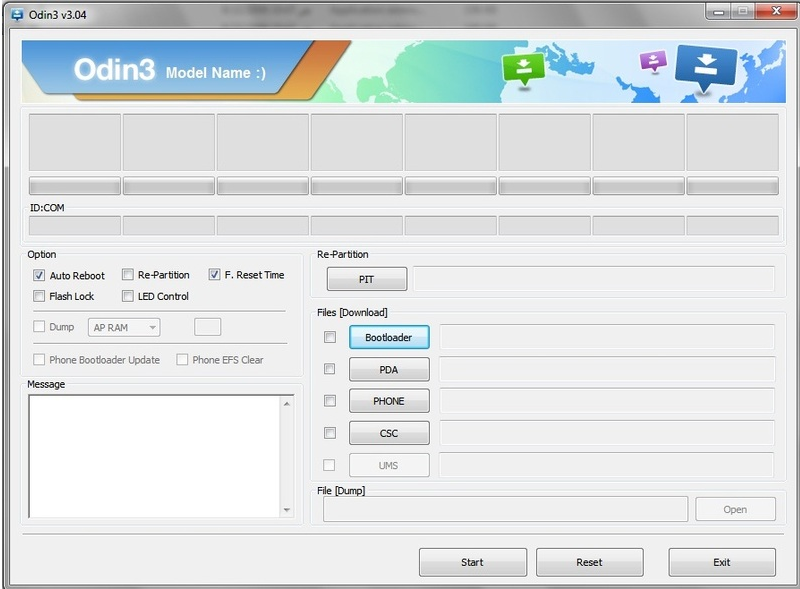
Task: Click the PHONE file path field
Action: point(607,401)
